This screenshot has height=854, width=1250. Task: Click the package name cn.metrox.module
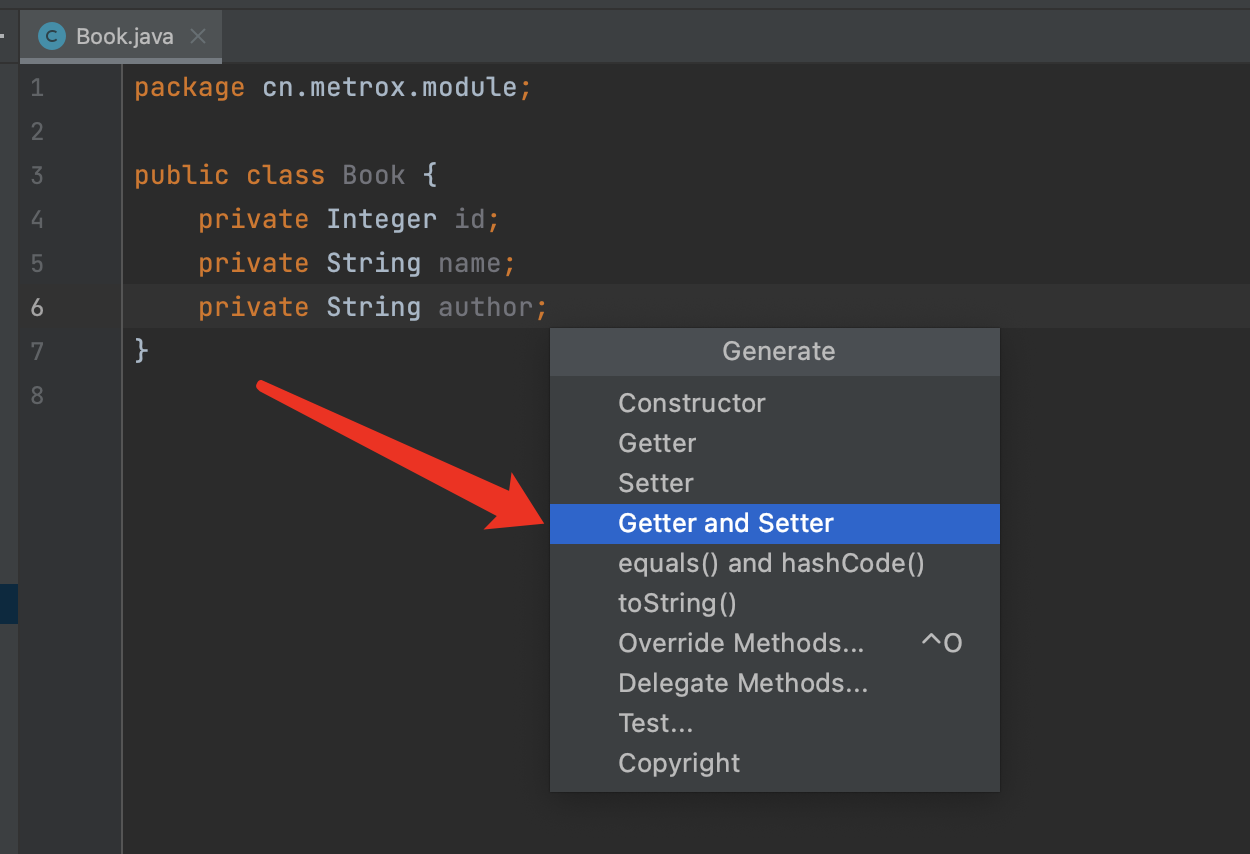(x=390, y=87)
